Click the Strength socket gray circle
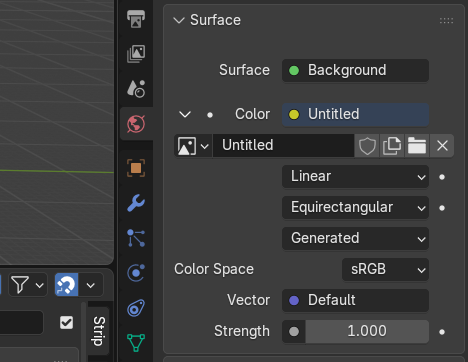Viewport: 468px width, 362px height. (294, 332)
